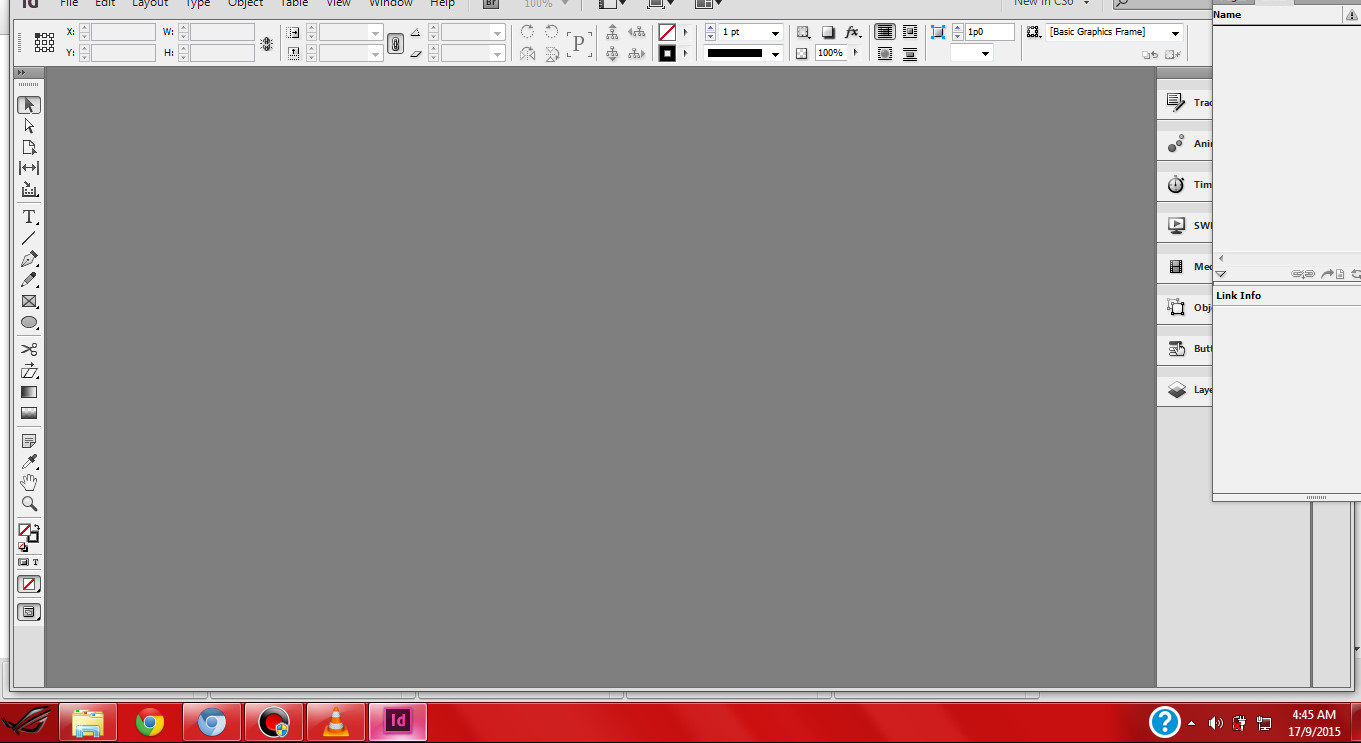The width and height of the screenshot is (1361, 743).
Task: Select the Zoom tool
Action: tap(29, 504)
